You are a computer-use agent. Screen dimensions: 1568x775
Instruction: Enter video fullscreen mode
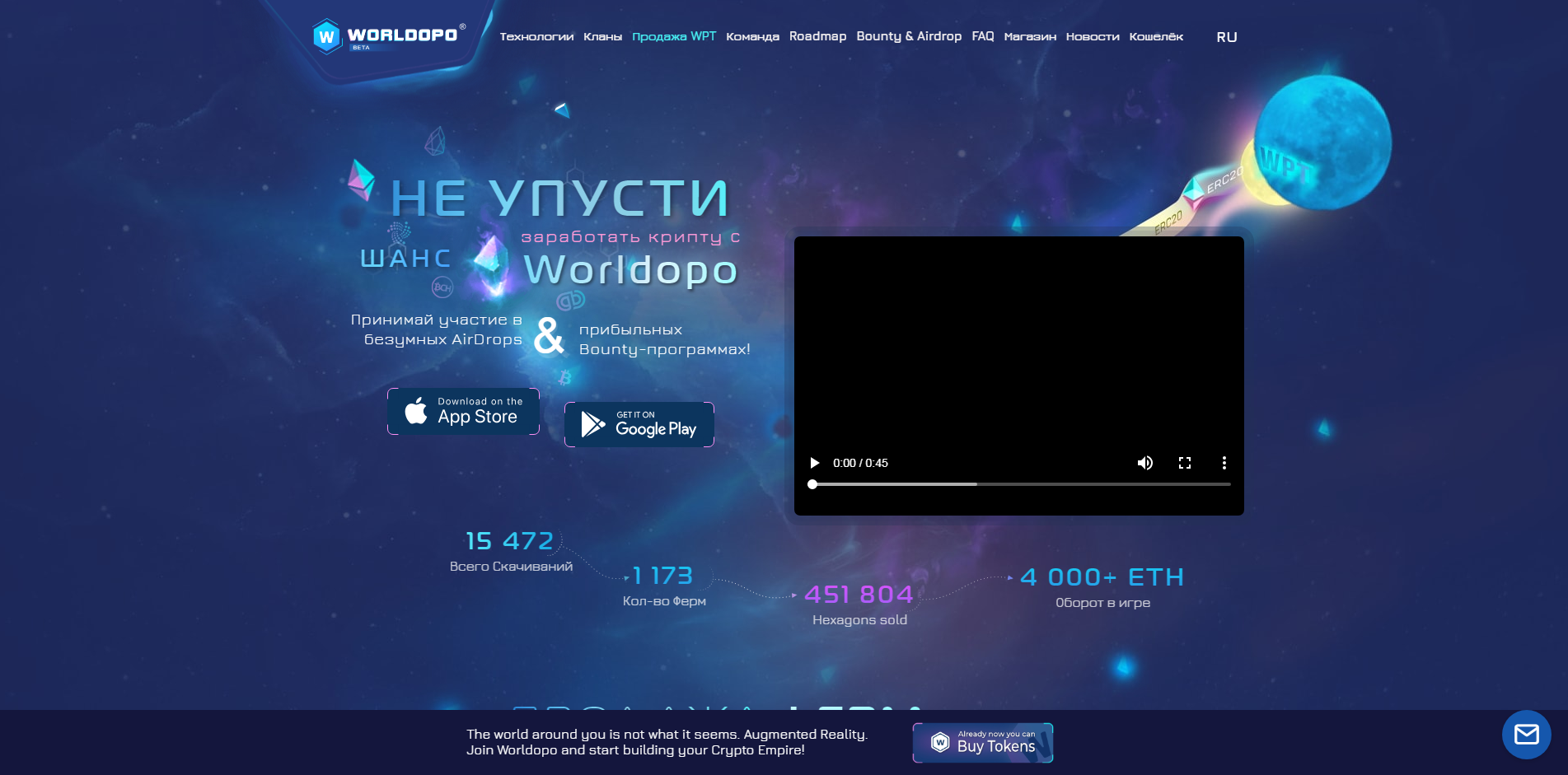(x=1185, y=463)
